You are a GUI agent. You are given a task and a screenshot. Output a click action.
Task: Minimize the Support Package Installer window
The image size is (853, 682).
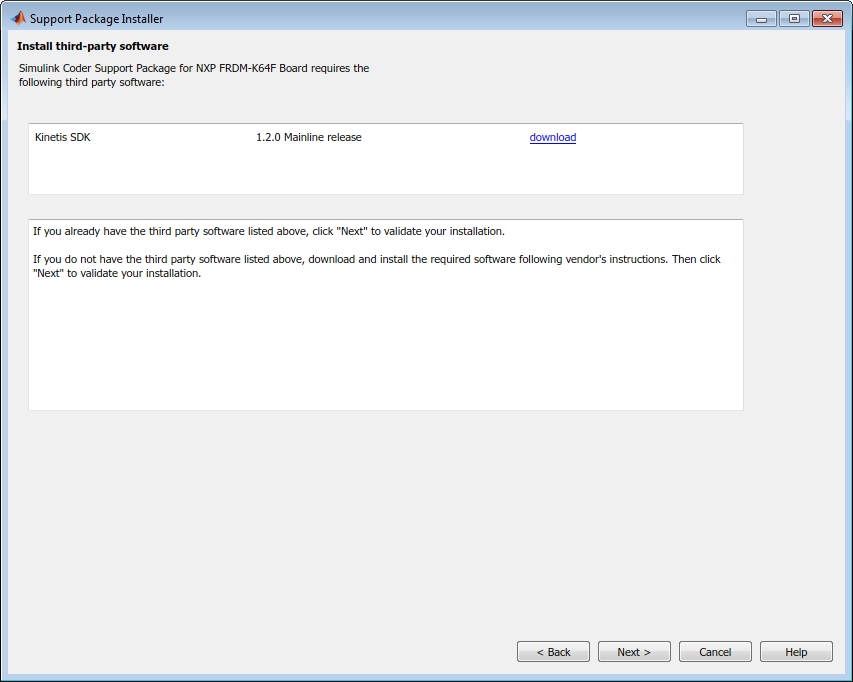761,19
